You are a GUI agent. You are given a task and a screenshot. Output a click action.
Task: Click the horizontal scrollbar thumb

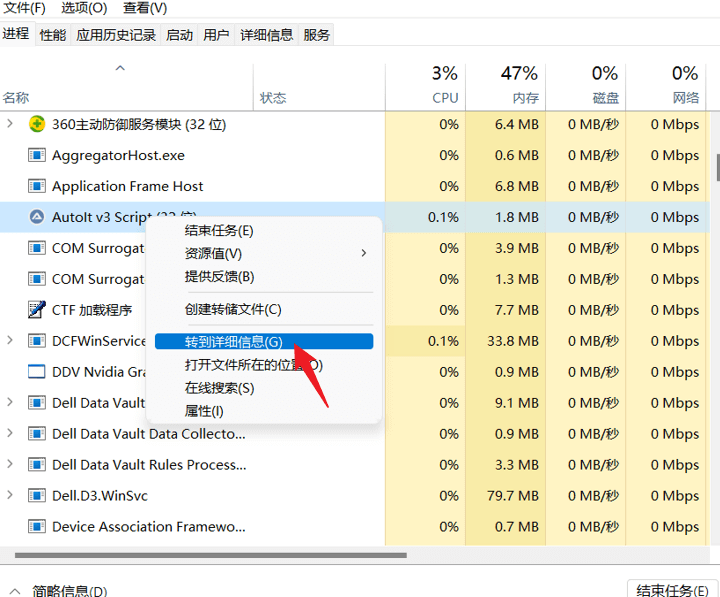click(211, 555)
